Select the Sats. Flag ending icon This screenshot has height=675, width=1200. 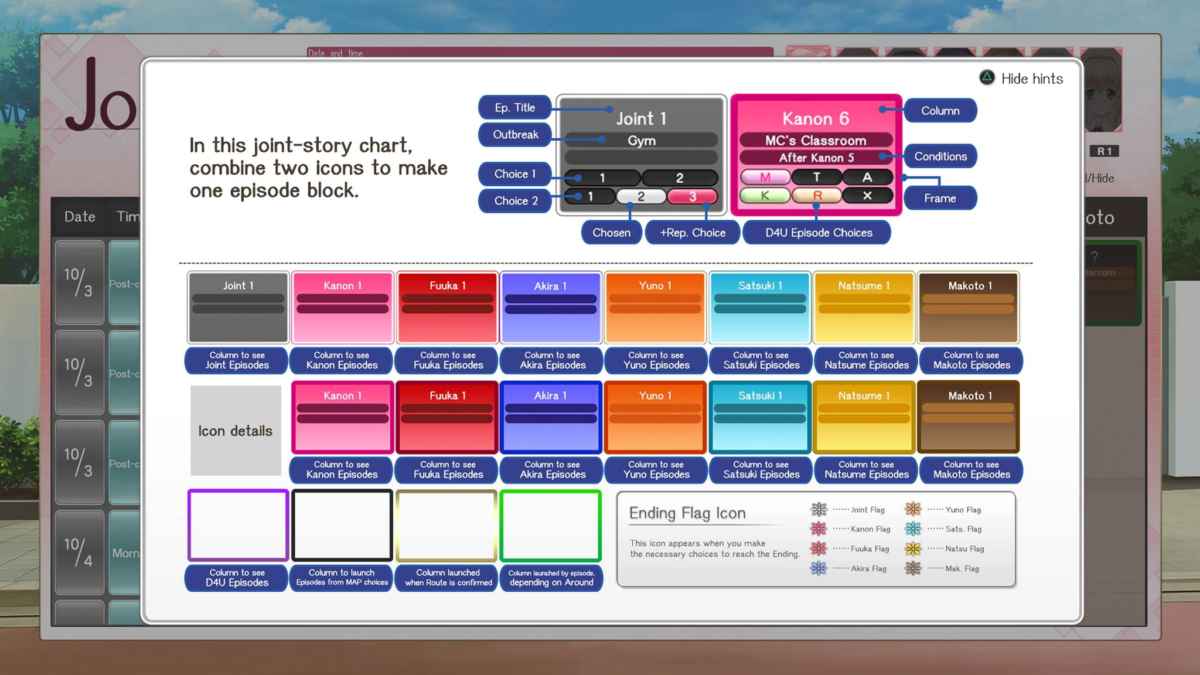coord(911,529)
